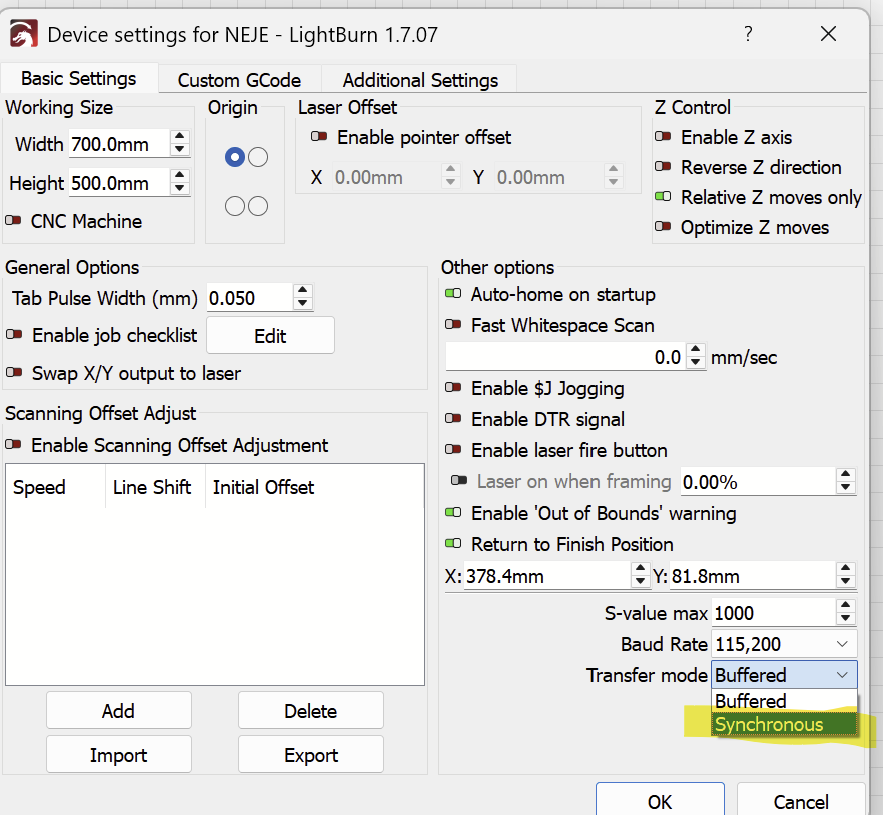This screenshot has width=883, height=815.
Task: Toggle Fast Whitespace Scan
Action: [453, 325]
